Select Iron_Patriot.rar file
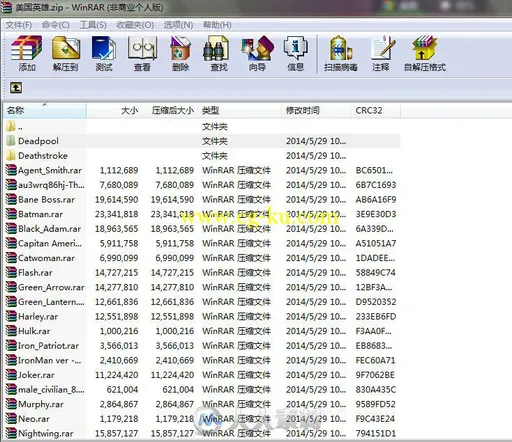This screenshot has width=512, height=442. pos(203,346)
